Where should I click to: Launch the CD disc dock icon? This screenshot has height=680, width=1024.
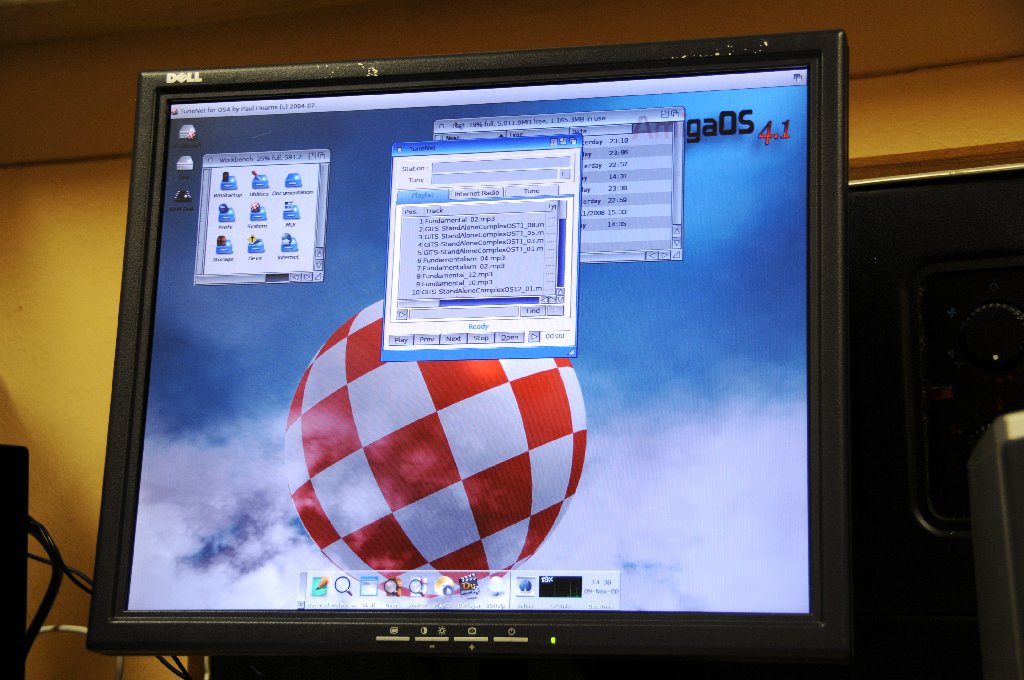443,587
